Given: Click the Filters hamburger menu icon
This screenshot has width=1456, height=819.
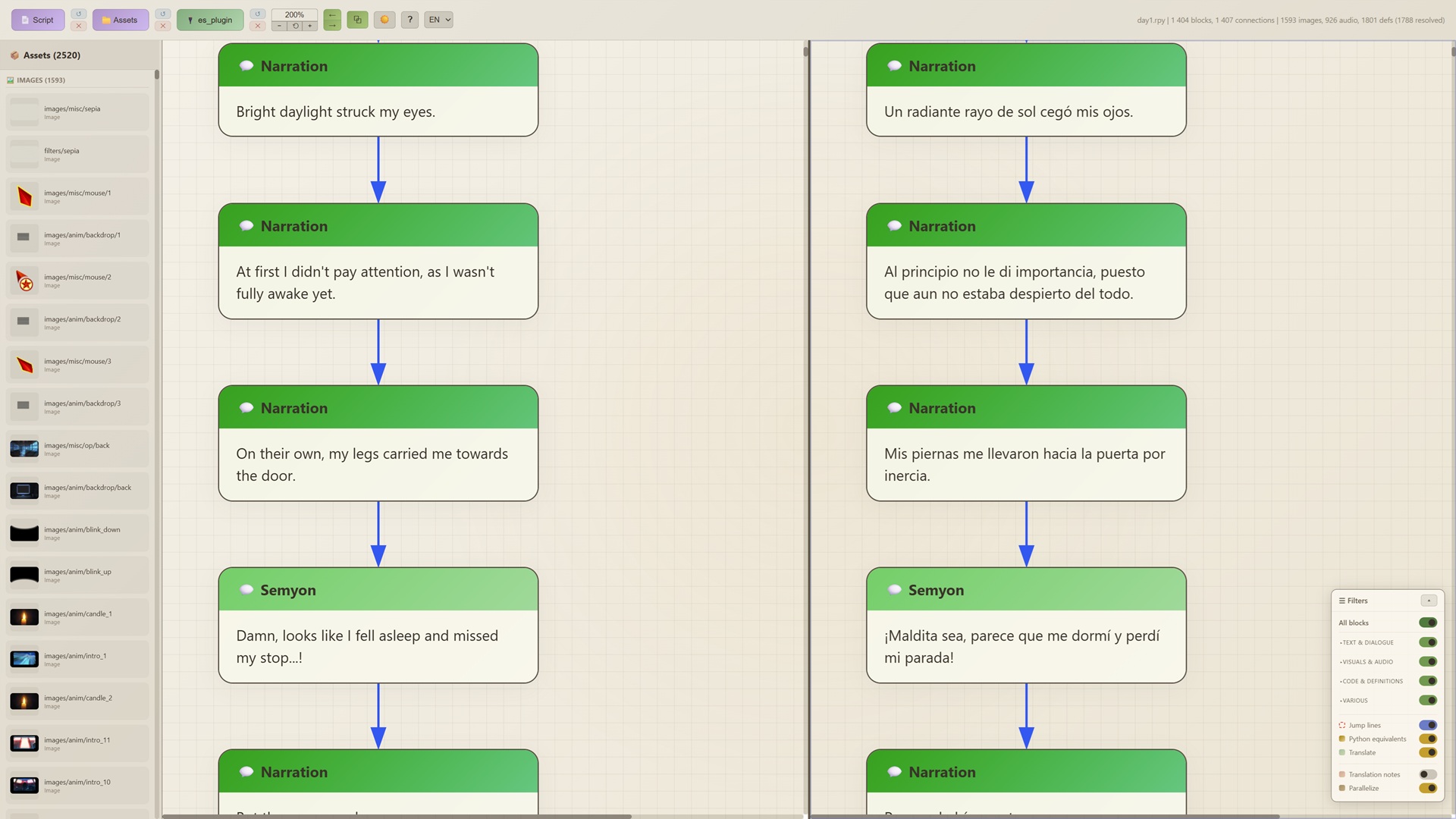Looking at the screenshot, I should (1341, 601).
